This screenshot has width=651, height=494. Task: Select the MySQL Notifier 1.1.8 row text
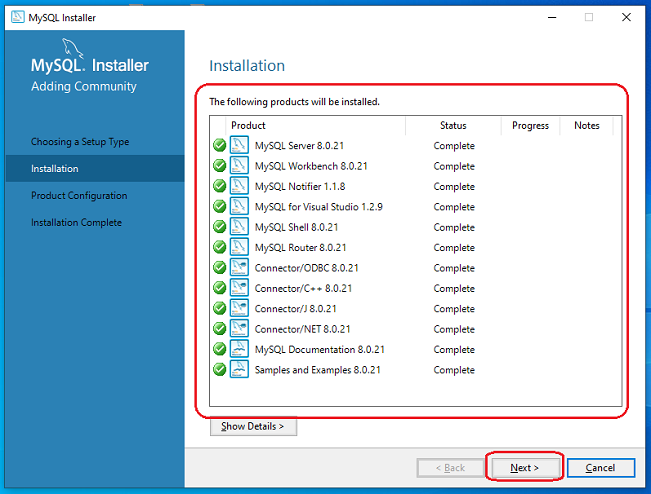300,186
